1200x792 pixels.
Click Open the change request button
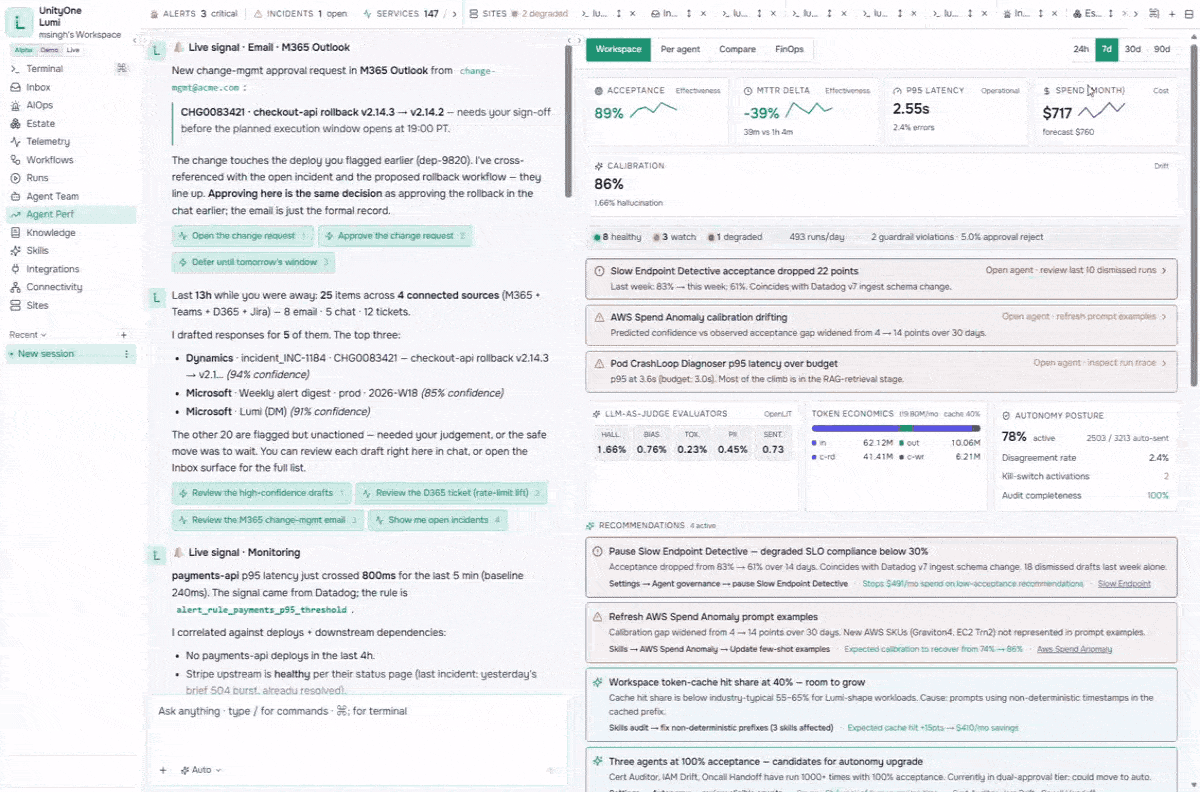click(243, 236)
